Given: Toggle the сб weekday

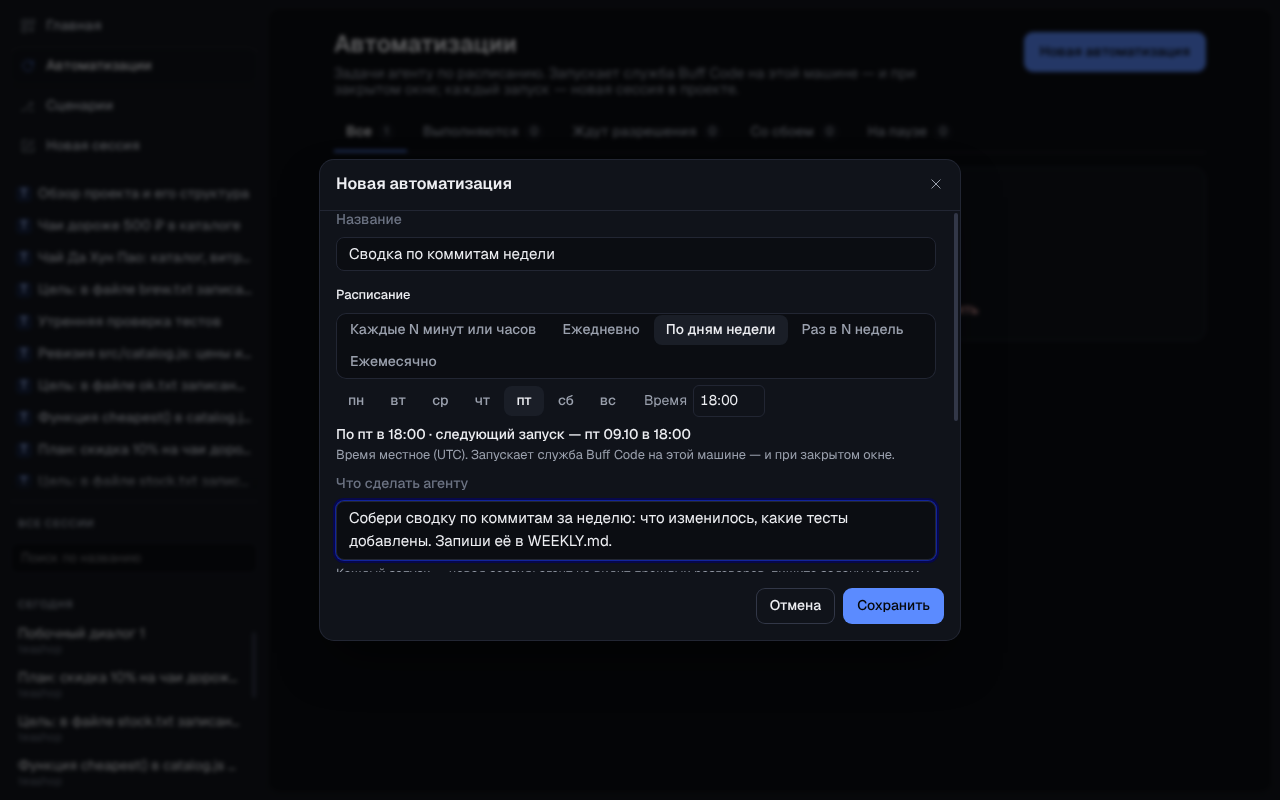Looking at the screenshot, I should (566, 401).
